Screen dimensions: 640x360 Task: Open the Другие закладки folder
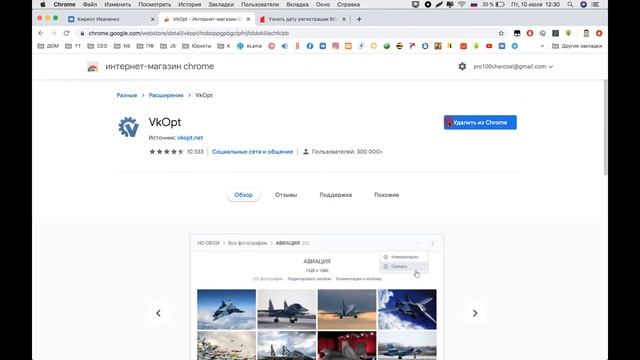[577, 46]
